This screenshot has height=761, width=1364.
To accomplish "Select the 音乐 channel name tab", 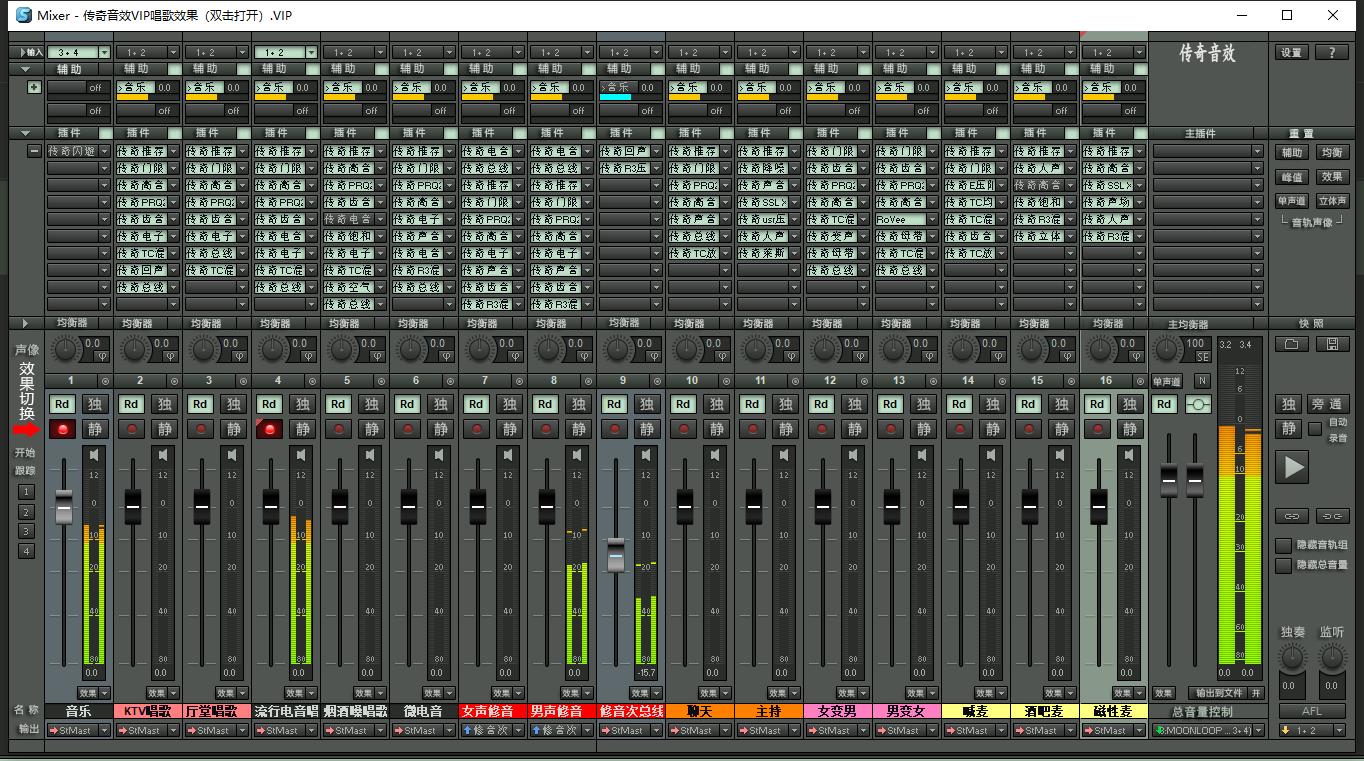I will pyautogui.click(x=79, y=712).
